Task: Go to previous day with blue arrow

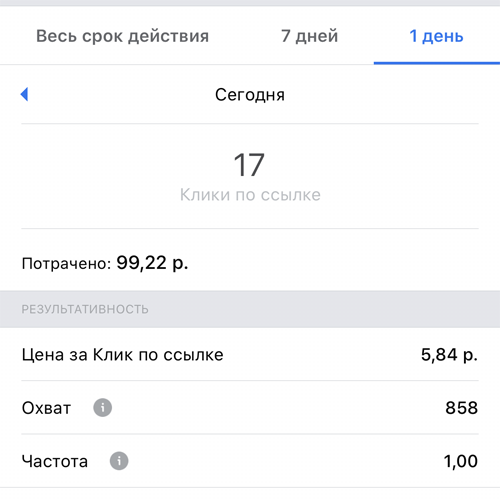Action: click(x=24, y=94)
